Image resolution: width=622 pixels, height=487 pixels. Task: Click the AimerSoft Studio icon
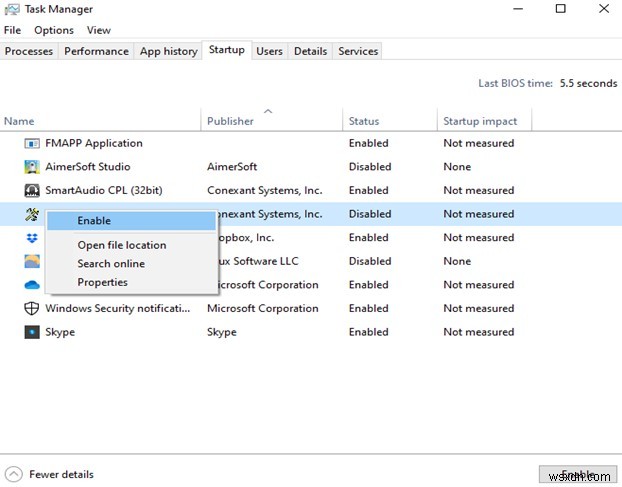coord(32,167)
